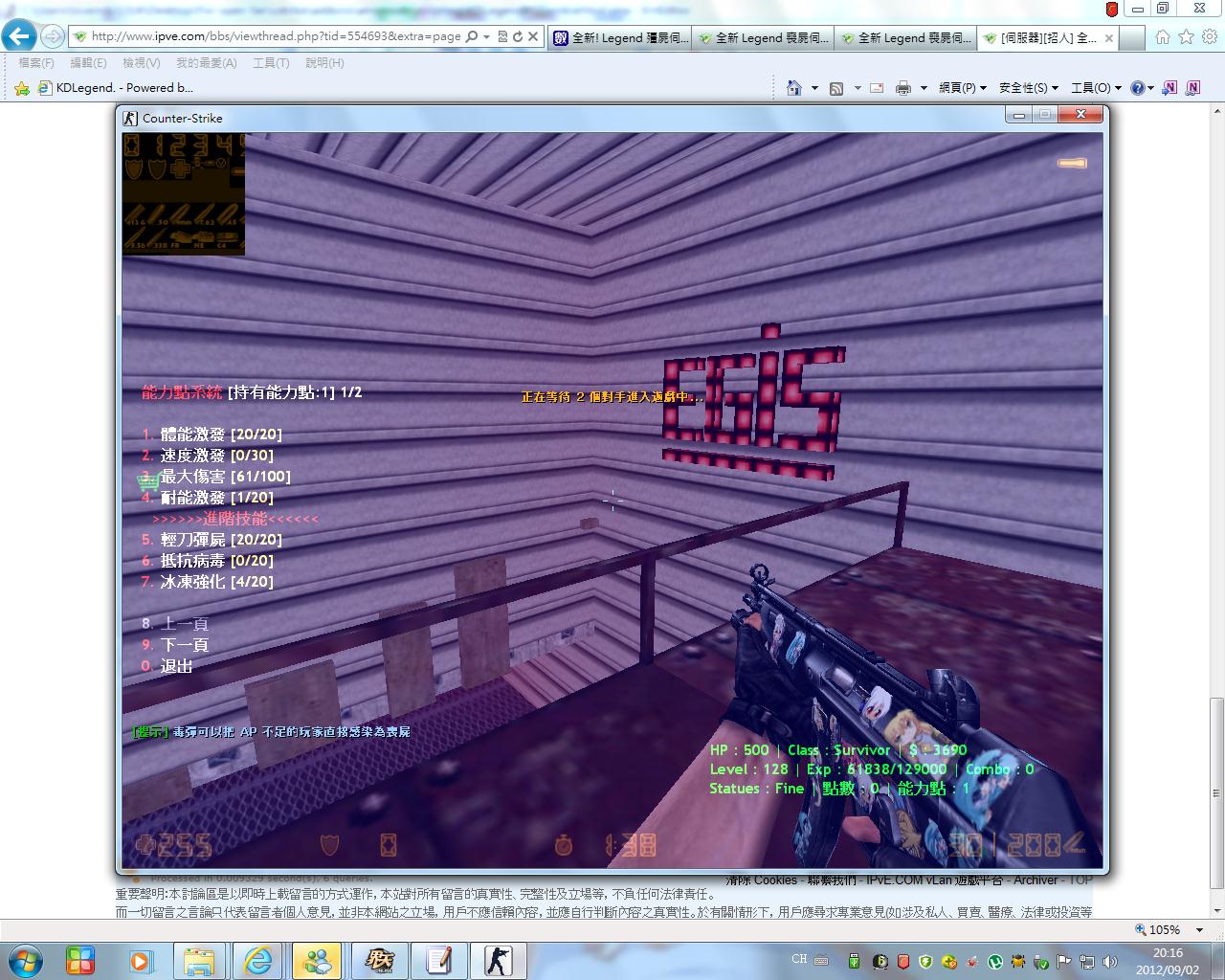Open the browser Home icon at top right

[x=1162, y=37]
